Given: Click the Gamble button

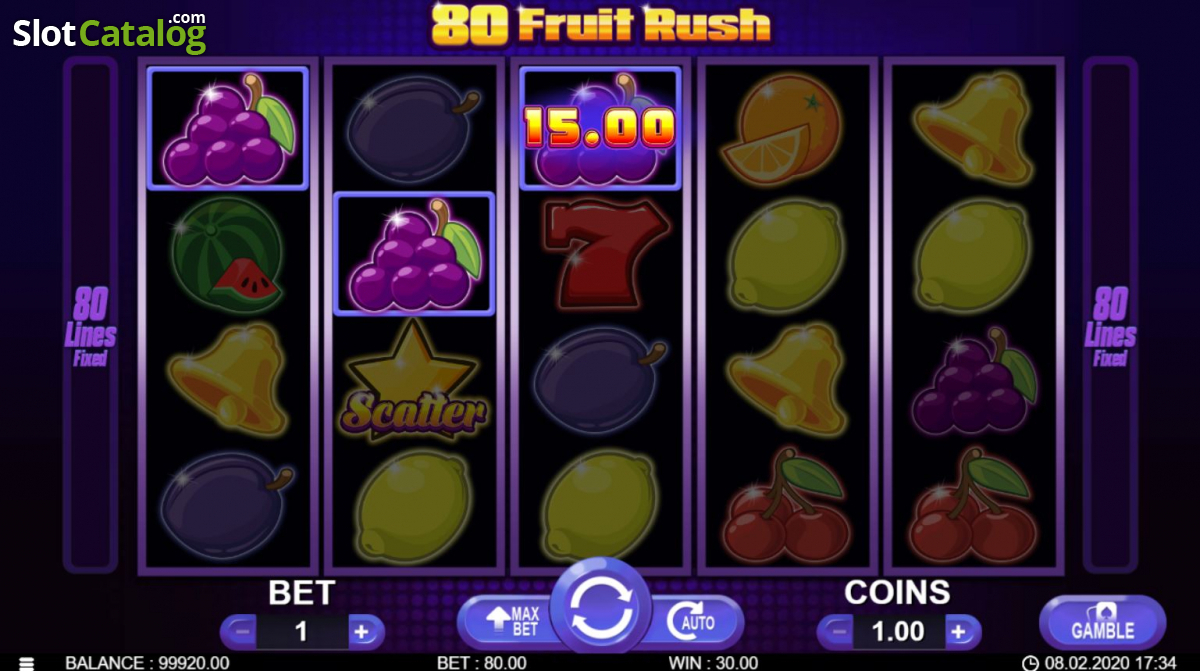Looking at the screenshot, I should (1102, 623).
